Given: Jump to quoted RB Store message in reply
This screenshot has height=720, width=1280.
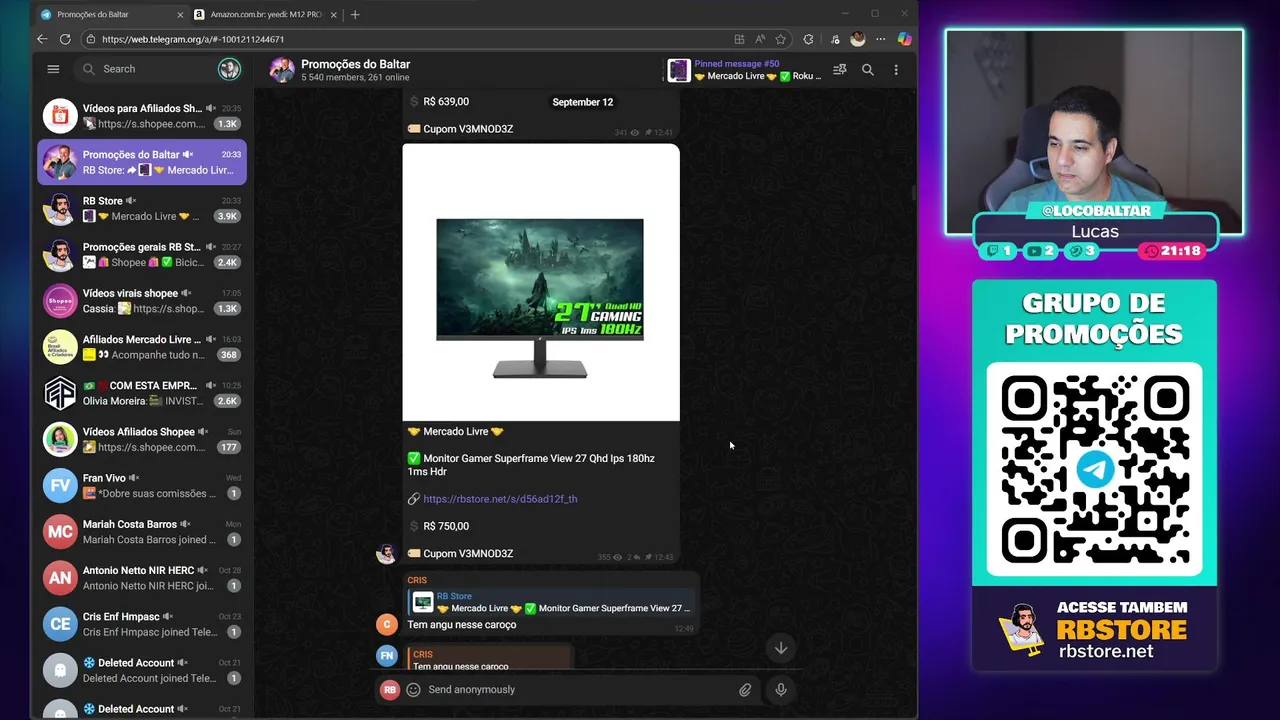Looking at the screenshot, I should coord(549,602).
